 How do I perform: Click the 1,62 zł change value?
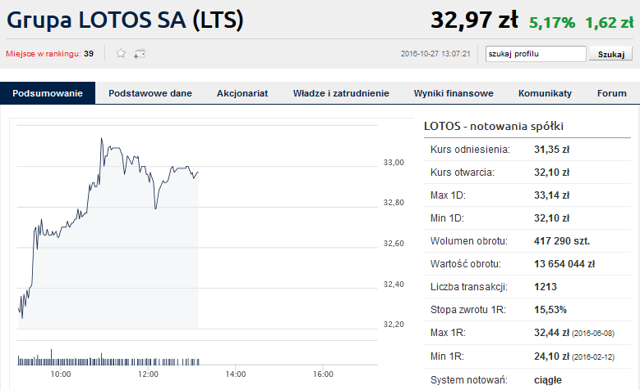(609, 22)
